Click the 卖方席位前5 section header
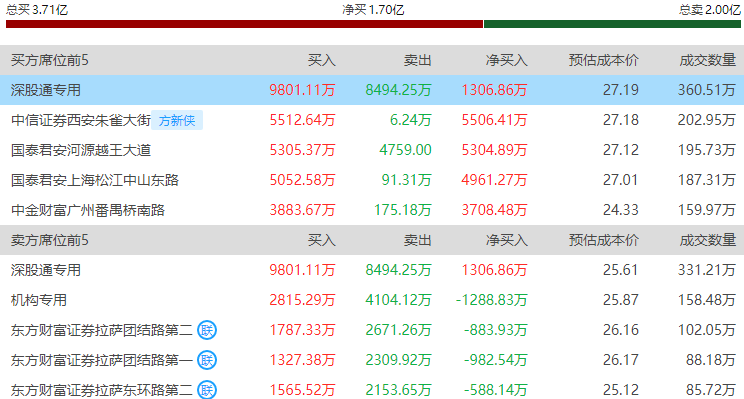This screenshot has width=744, height=399. (x=50, y=240)
